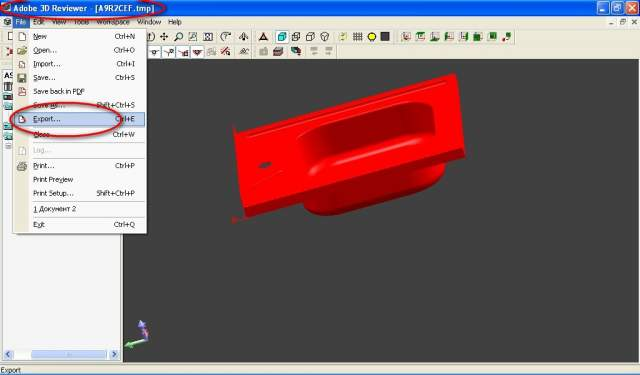This screenshot has width=640, height=375.
Task: Click the New document page icon in the File menu
Action: coord(22,37)
